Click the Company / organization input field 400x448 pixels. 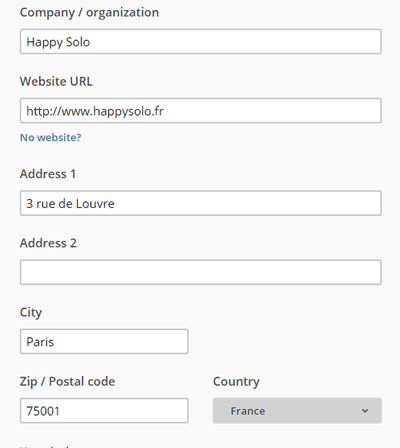coord(201,41)
